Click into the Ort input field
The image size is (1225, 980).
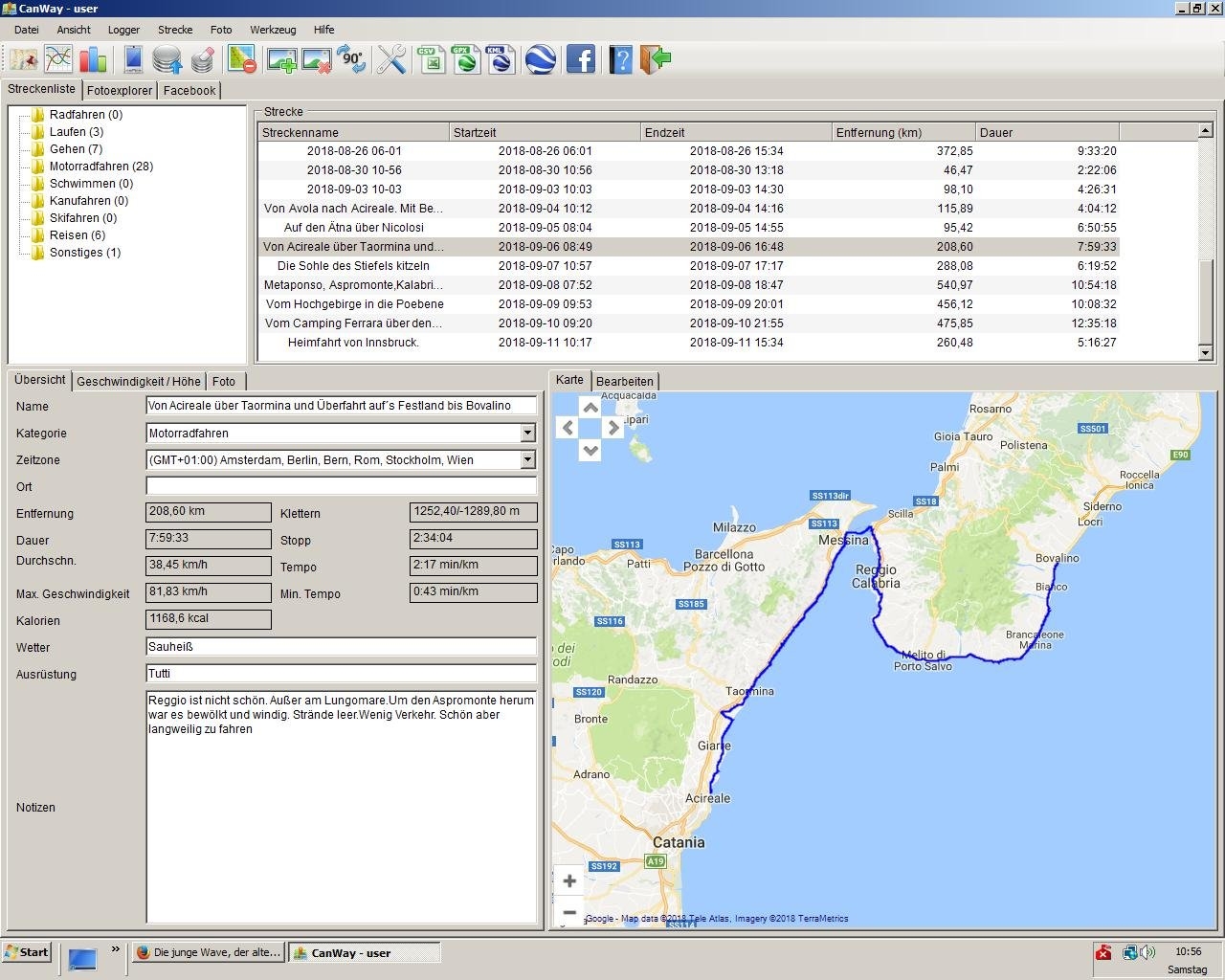341,487
